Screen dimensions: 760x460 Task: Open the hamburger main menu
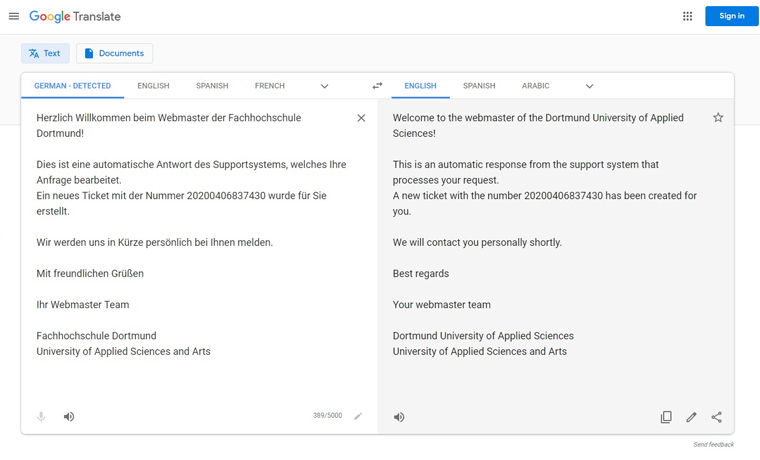click(x=14, y=16)
